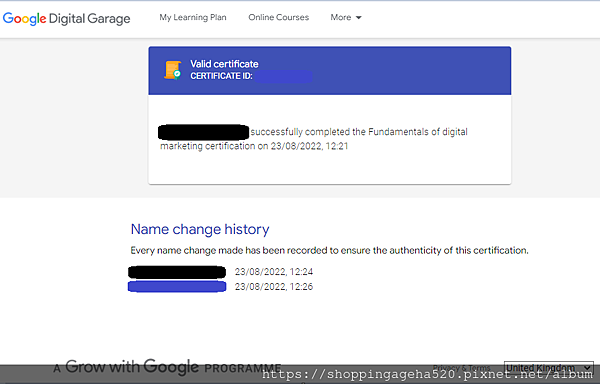Click the name change authenticity description sentence
Image resolution: width=600 pixels, height=384 pixels.
tap(329, 251)
